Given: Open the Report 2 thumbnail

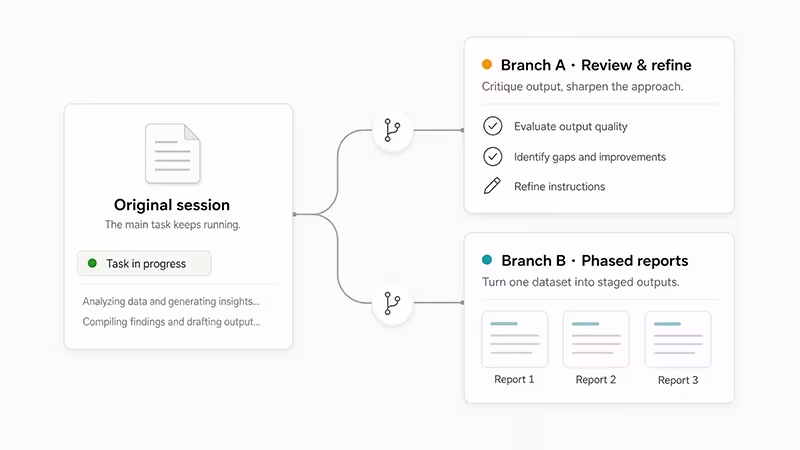Looking at the screenshot, I should [x=596, y=339].
